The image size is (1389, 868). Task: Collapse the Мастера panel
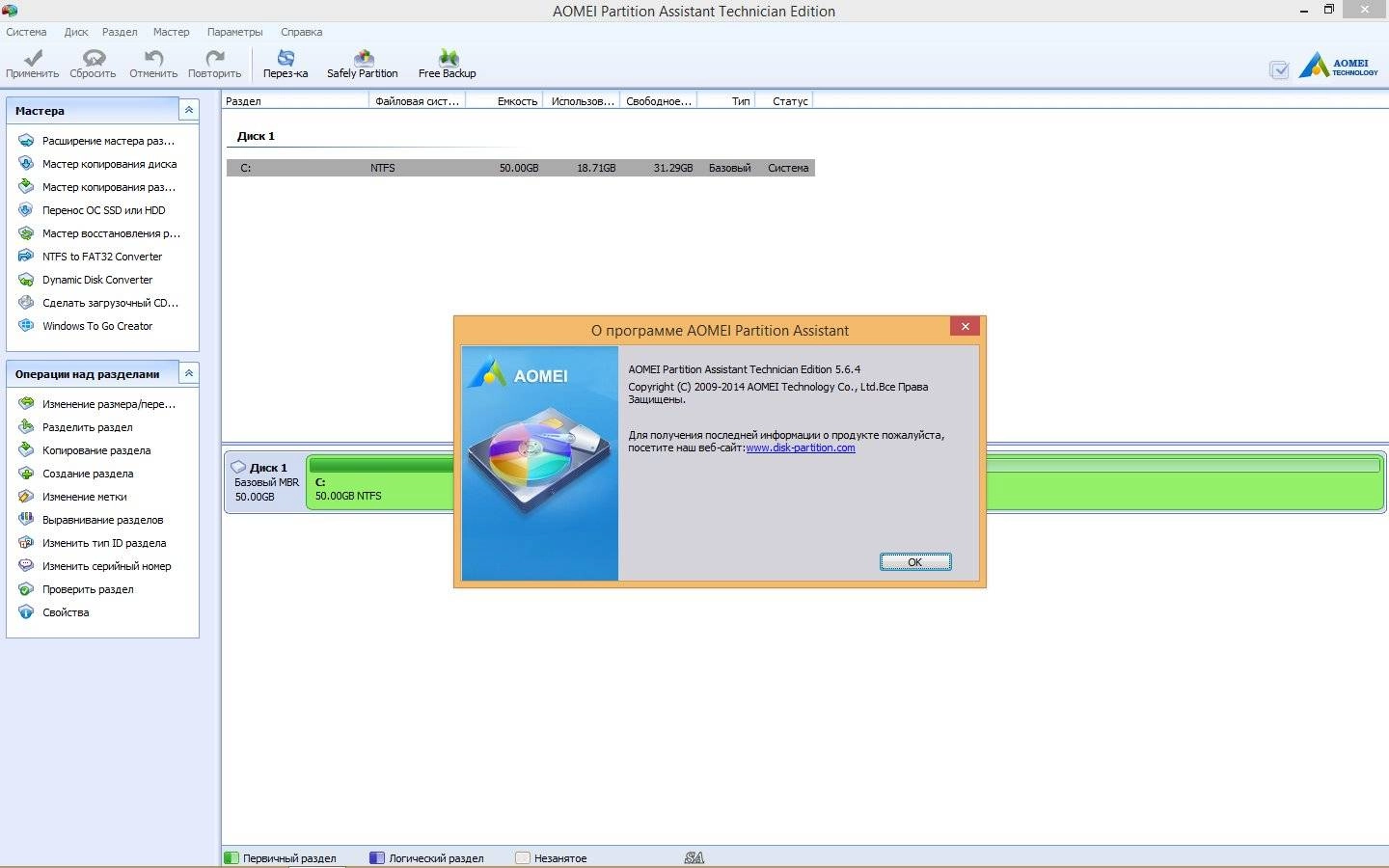tap(189, 110)
